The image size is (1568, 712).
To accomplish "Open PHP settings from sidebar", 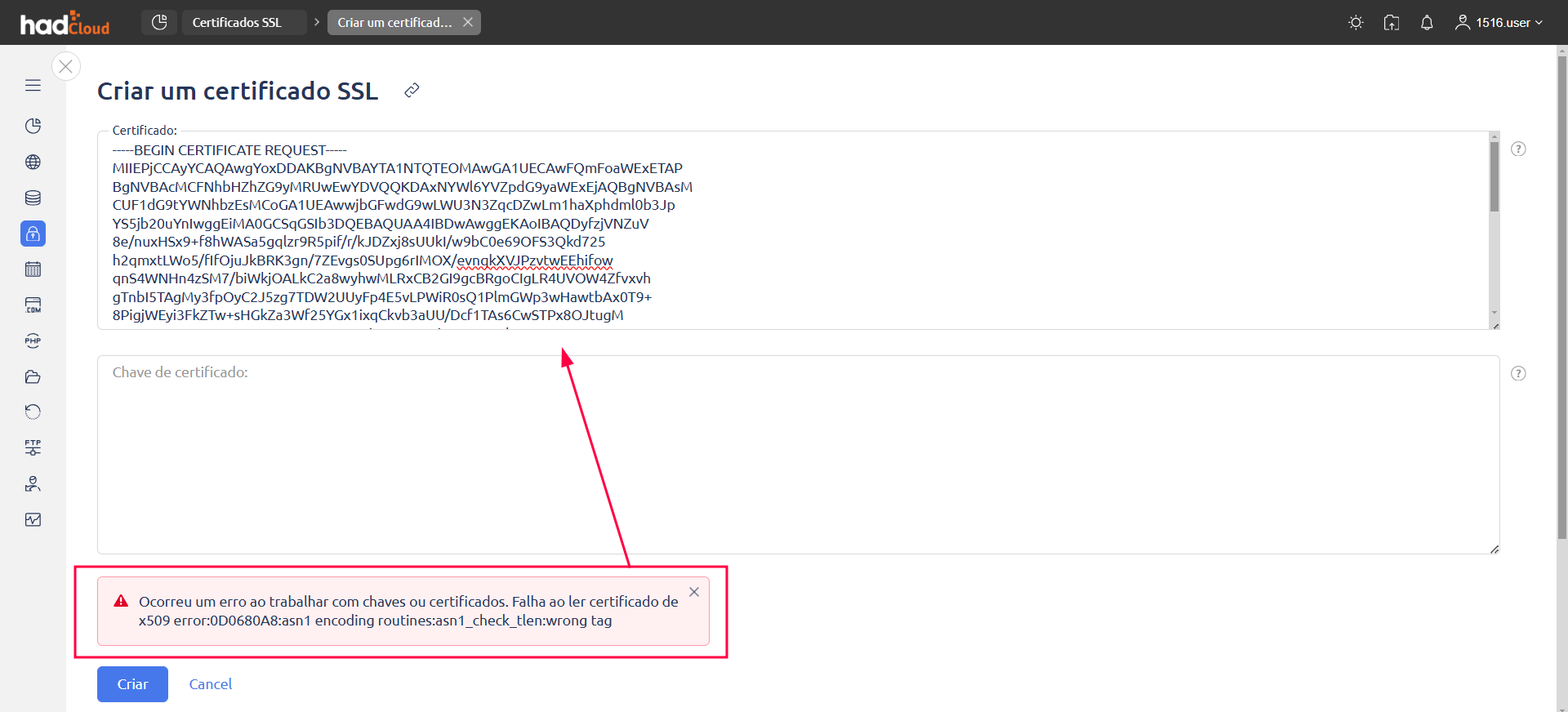I will [x=33, y=341].
